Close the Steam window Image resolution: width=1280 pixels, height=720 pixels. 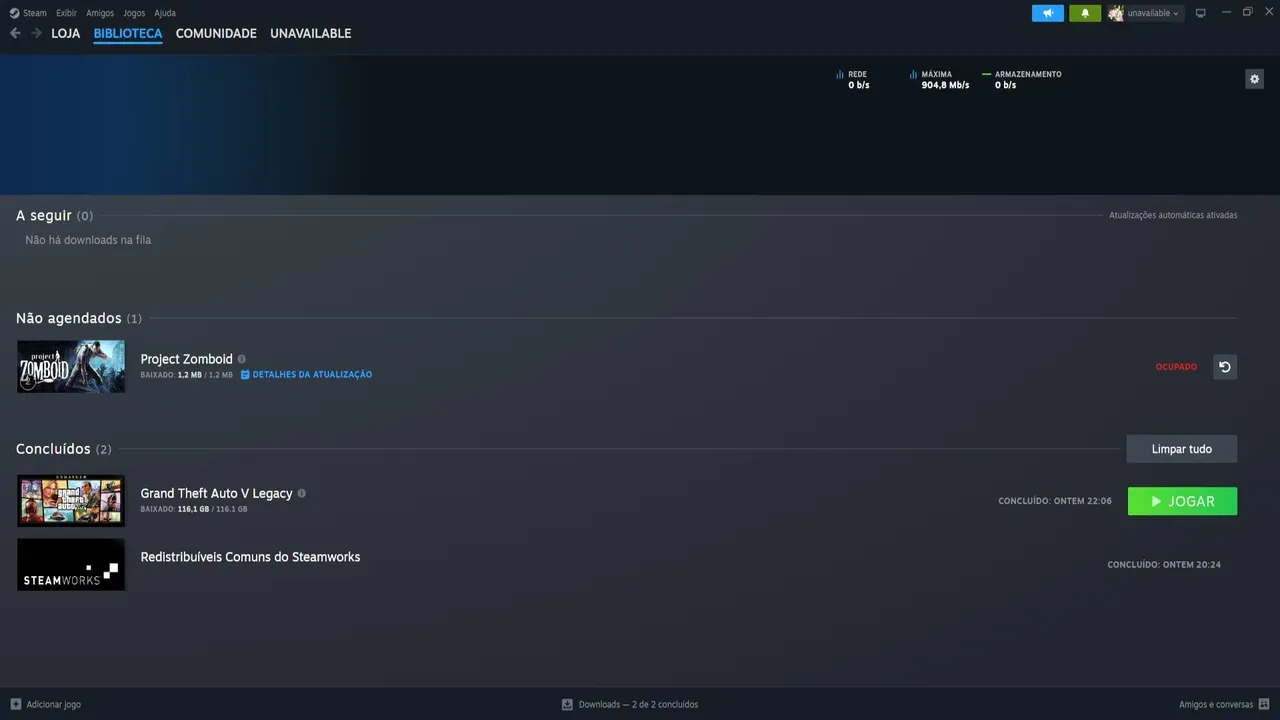[x=1267, y=12]
